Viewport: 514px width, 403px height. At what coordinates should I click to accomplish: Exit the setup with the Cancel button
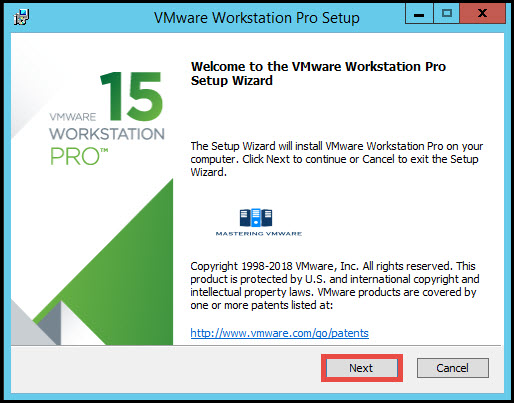coord(453,368)
